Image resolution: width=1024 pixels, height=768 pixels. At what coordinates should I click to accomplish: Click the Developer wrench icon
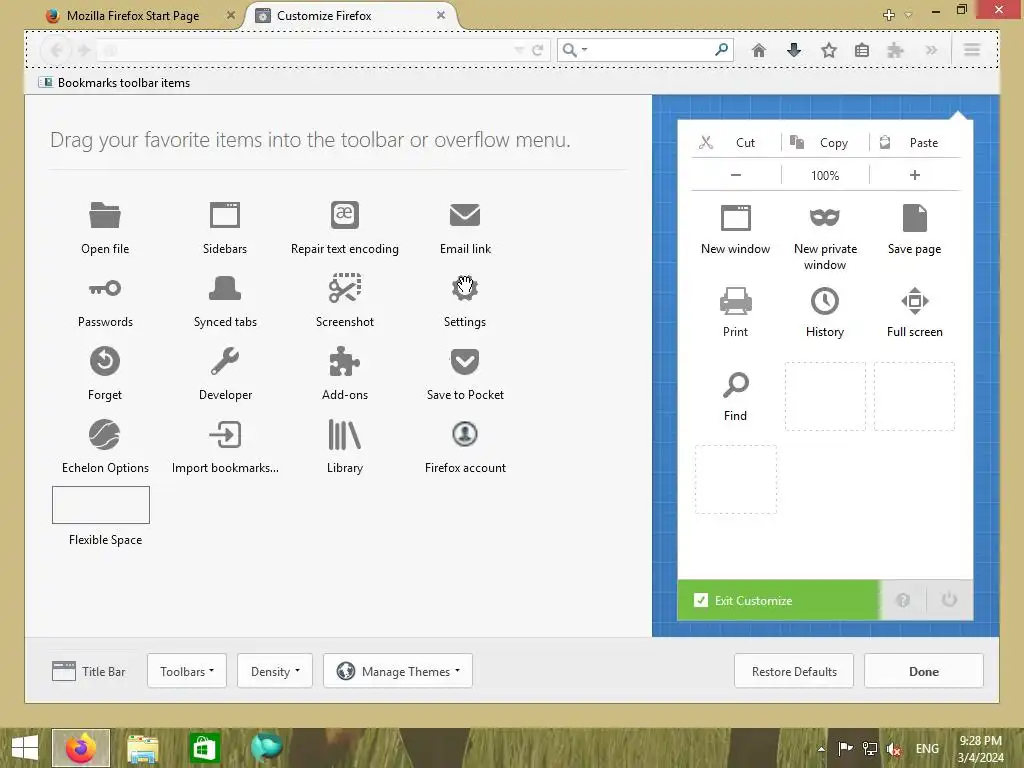click(225, 361)
